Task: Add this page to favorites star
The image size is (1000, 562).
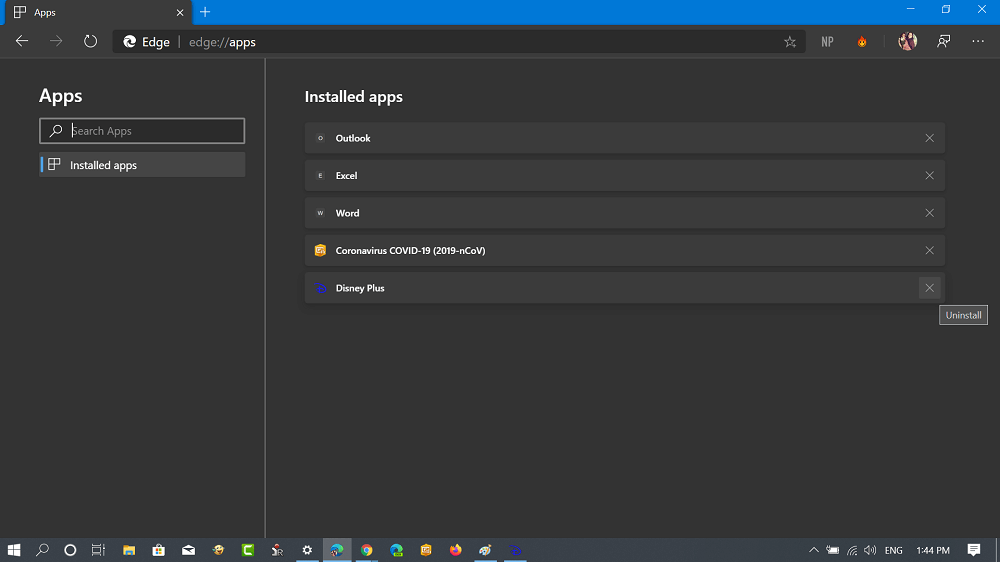Action: pos(790,42)
